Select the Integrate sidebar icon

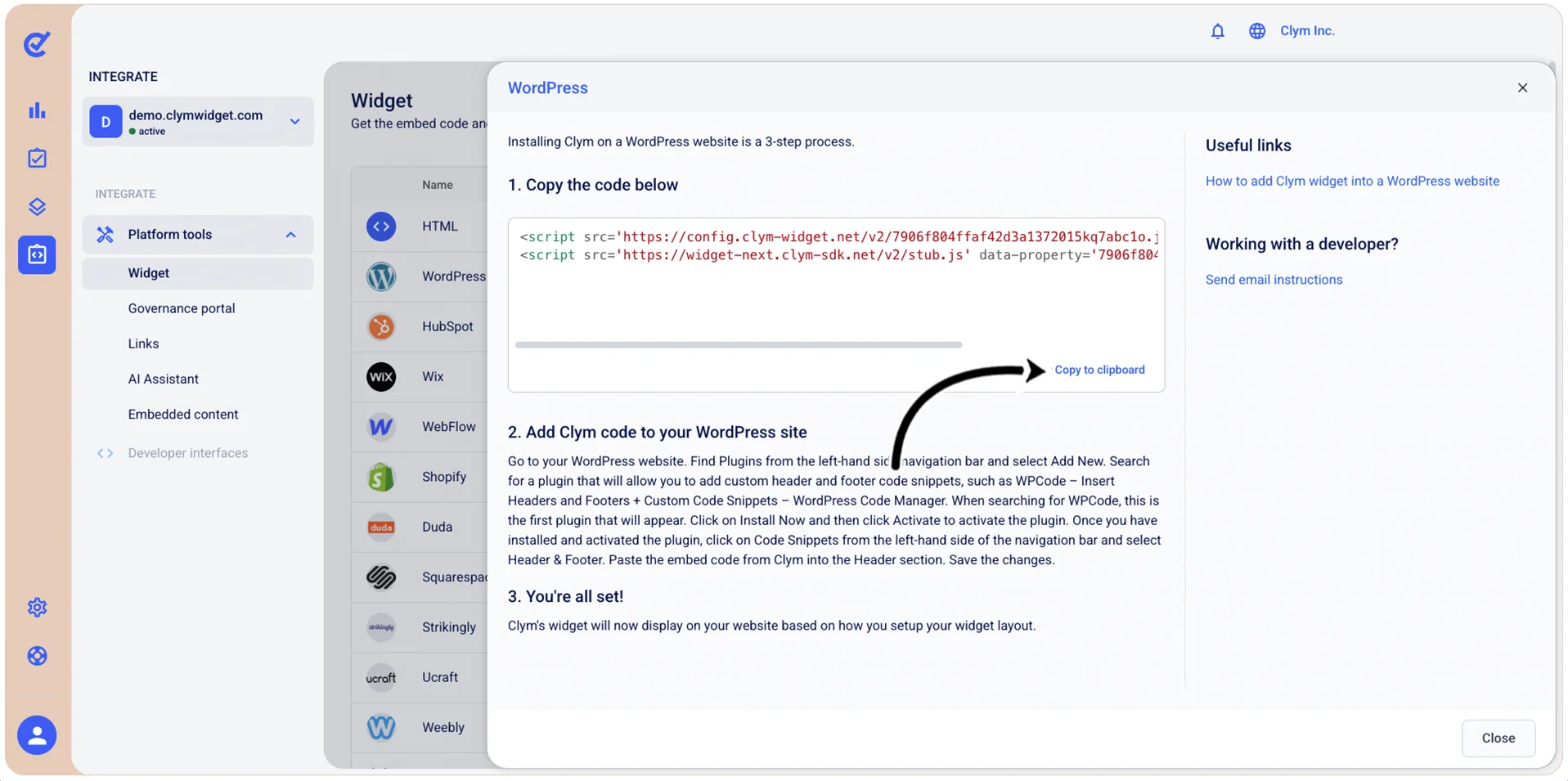tap(37, 254)
